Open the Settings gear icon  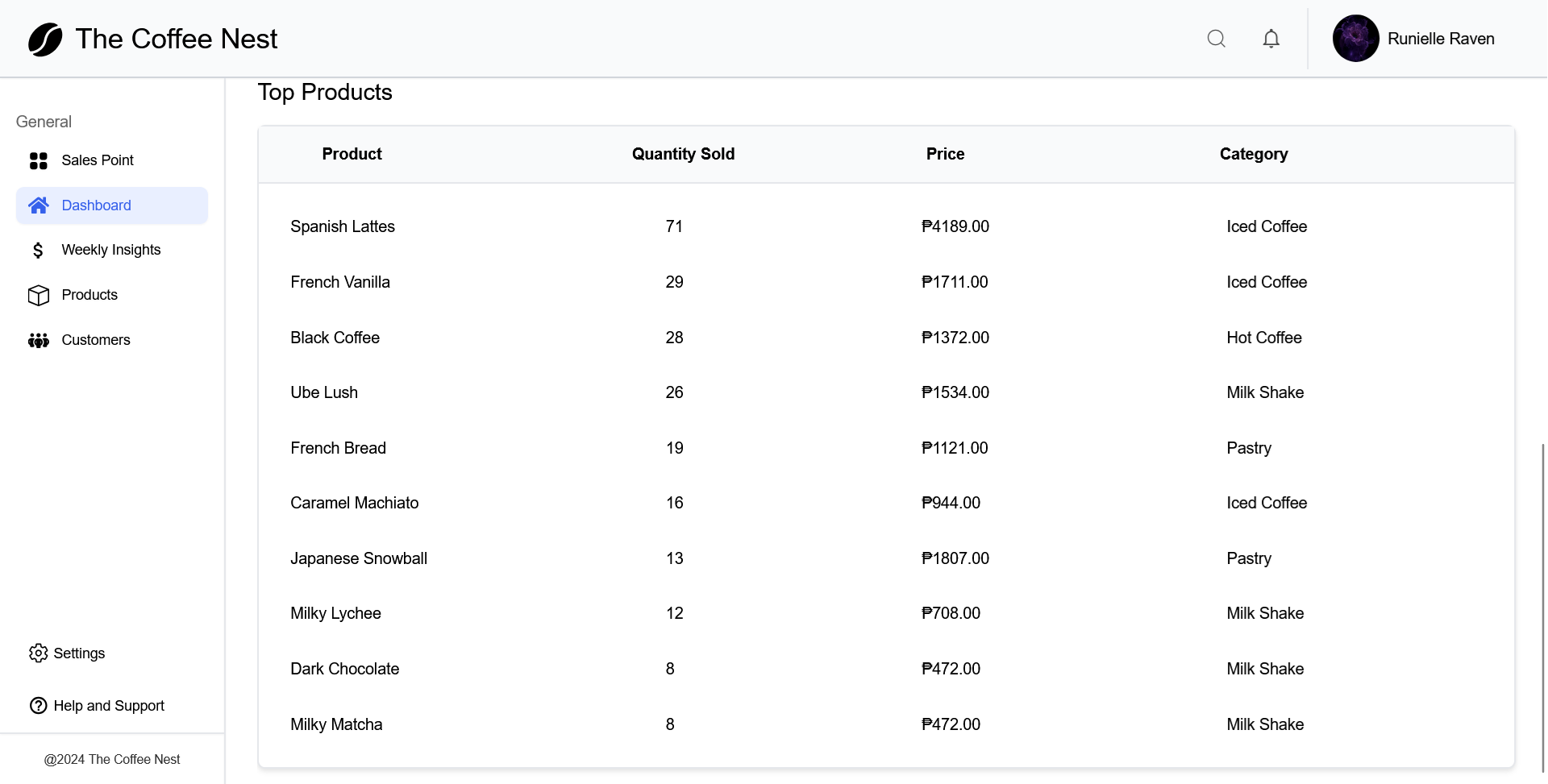point(39,653)
